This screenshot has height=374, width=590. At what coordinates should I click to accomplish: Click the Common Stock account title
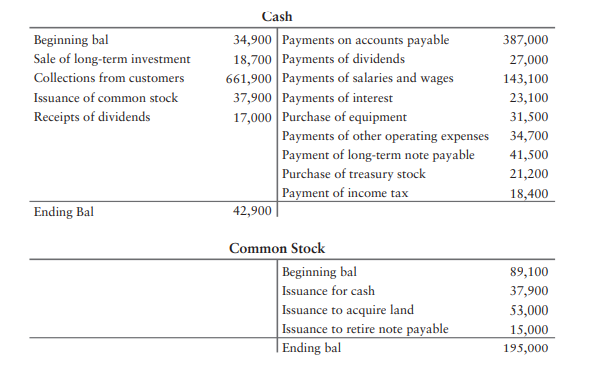click(x=277, y=248)
